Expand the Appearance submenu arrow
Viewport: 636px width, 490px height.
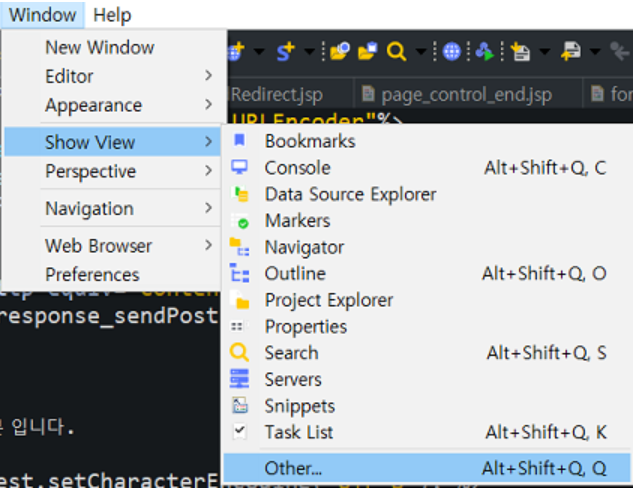208,105
